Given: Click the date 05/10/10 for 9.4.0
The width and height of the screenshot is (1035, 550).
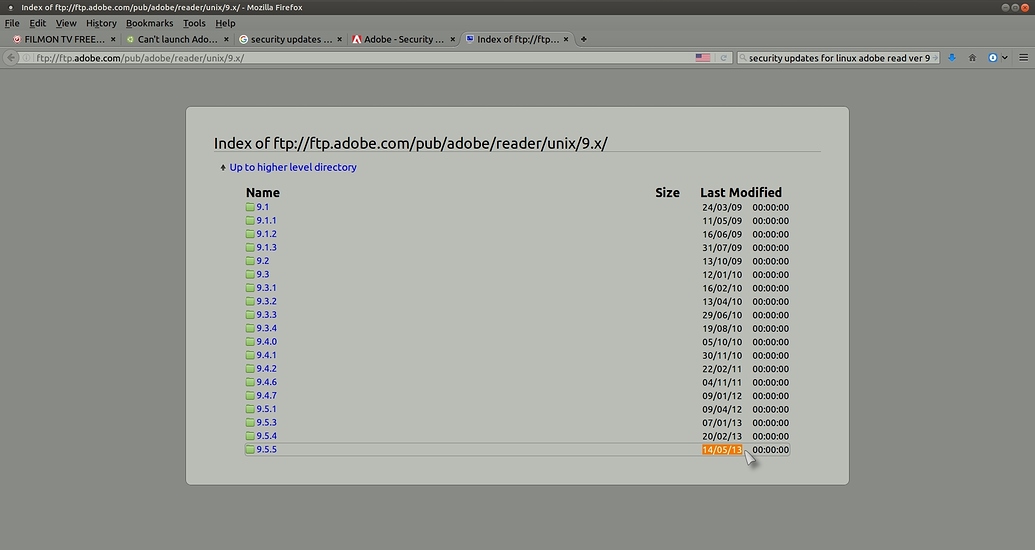Looking at the screenshot, I should pyautogui.click(x=722, y=342).
